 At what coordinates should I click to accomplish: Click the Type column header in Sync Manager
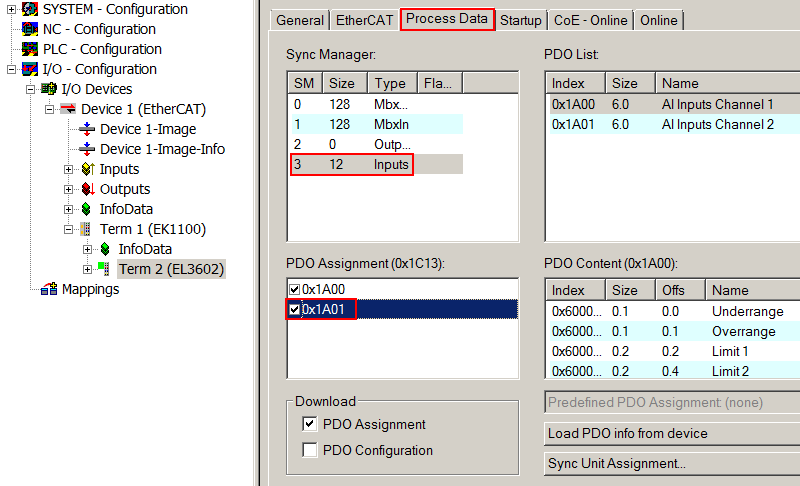392,83
